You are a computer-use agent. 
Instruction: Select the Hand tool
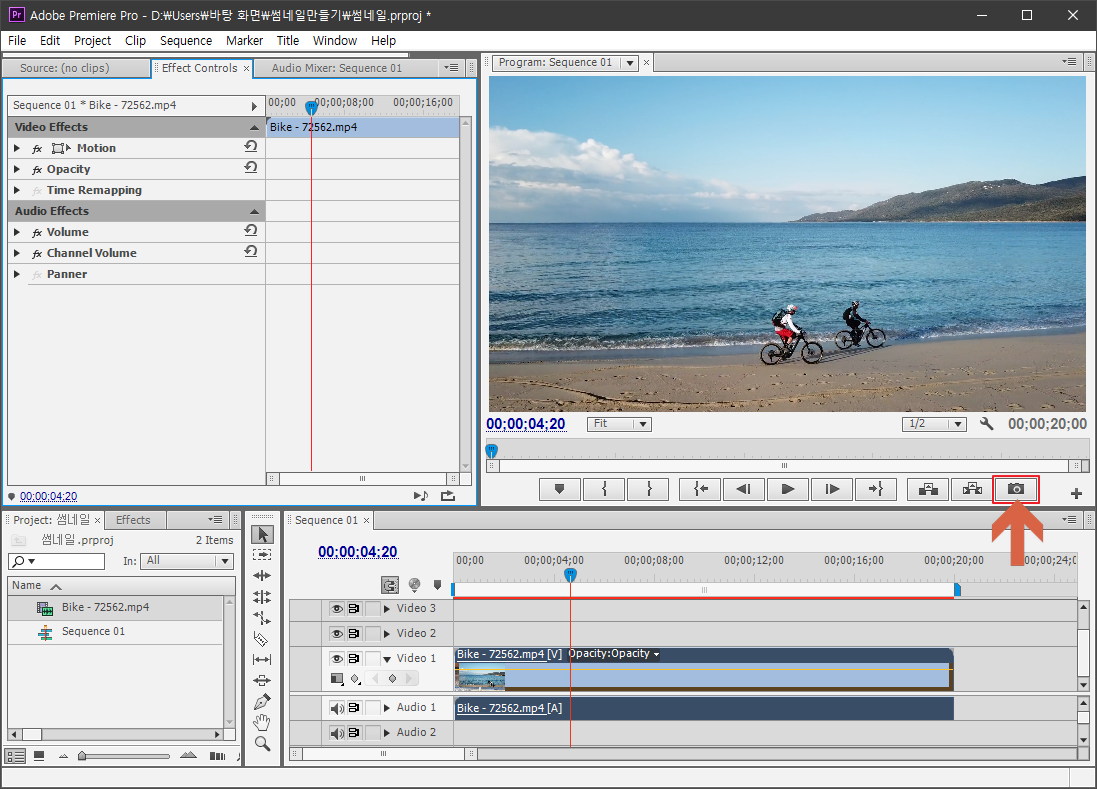pos(262,722)
